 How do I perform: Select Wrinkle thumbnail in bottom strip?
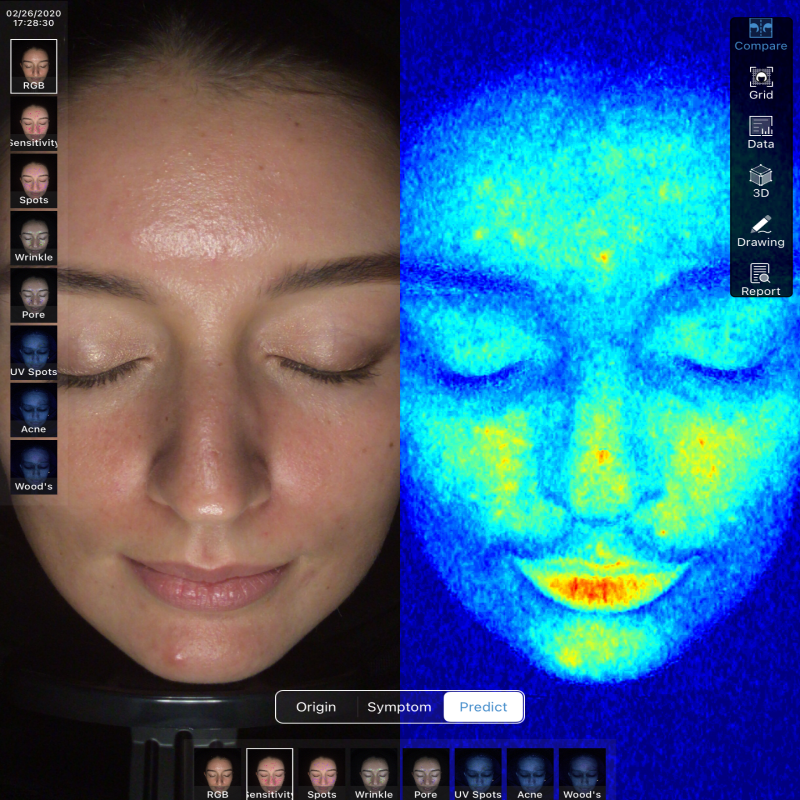(x=374, y=774)
